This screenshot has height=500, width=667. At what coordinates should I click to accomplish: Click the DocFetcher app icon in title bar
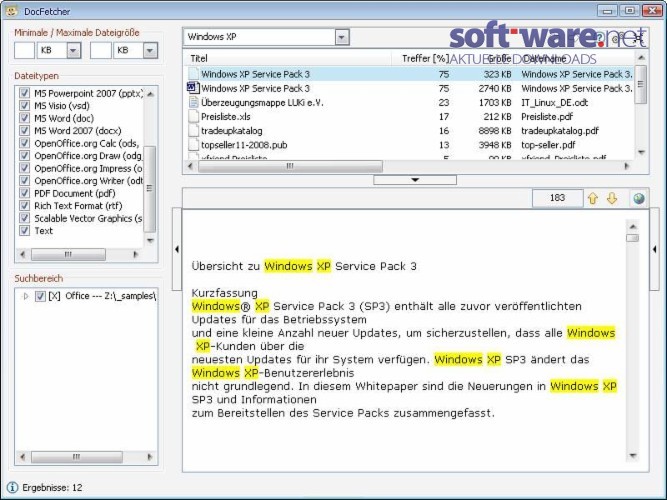click(11, 11)
